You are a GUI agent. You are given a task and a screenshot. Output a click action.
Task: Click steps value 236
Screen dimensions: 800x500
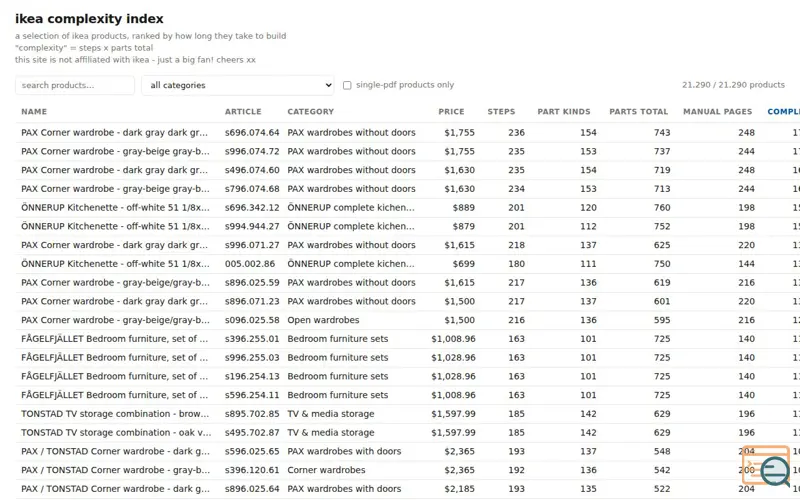tap(516, 133)
